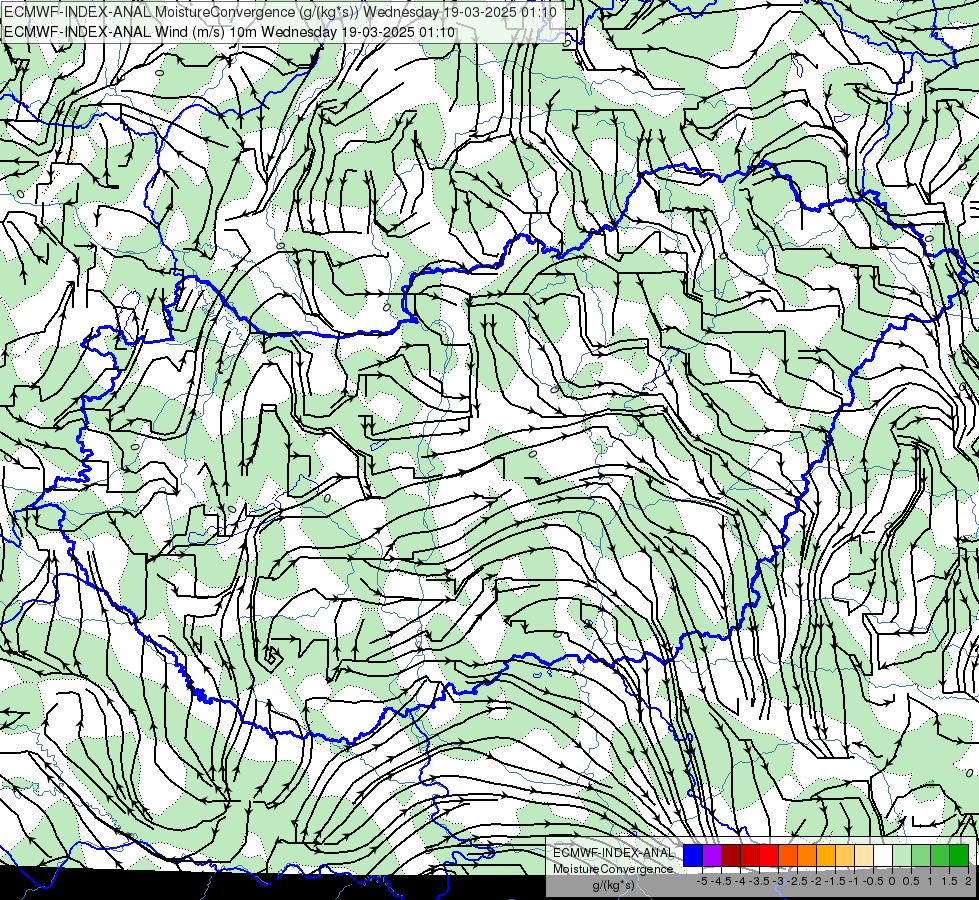Click the legend unit text 'g/(kg*s)'
This screenshot has height=900, width=979.
[614, 885]
